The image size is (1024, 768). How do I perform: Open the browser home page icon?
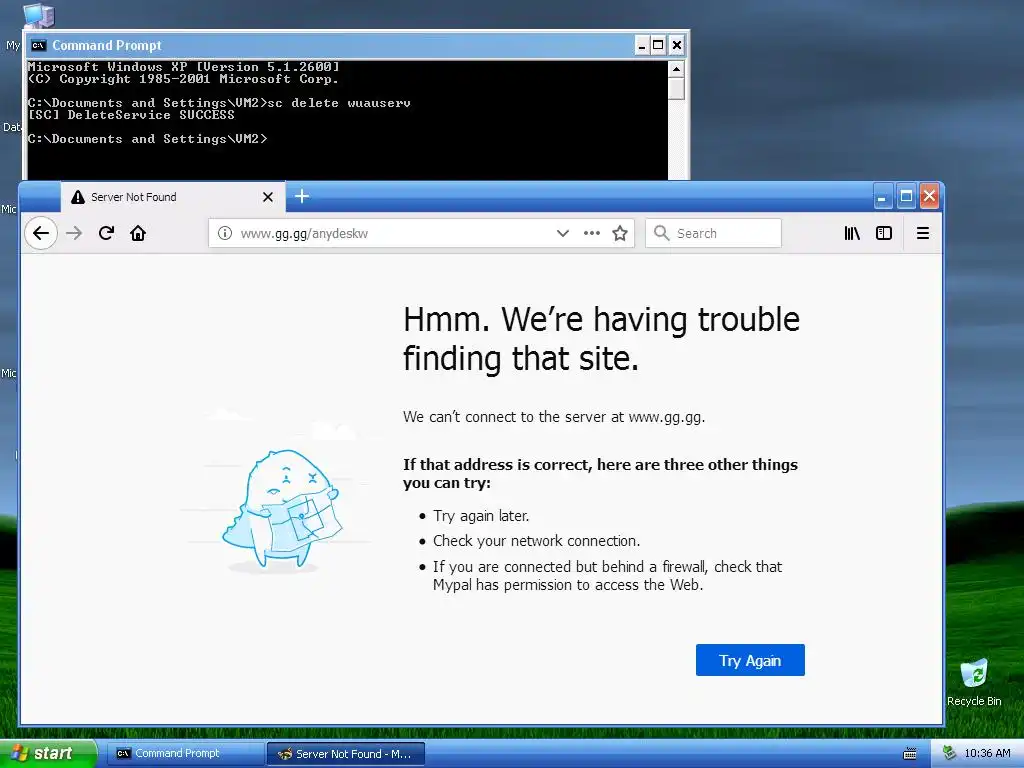click(138, 233)
